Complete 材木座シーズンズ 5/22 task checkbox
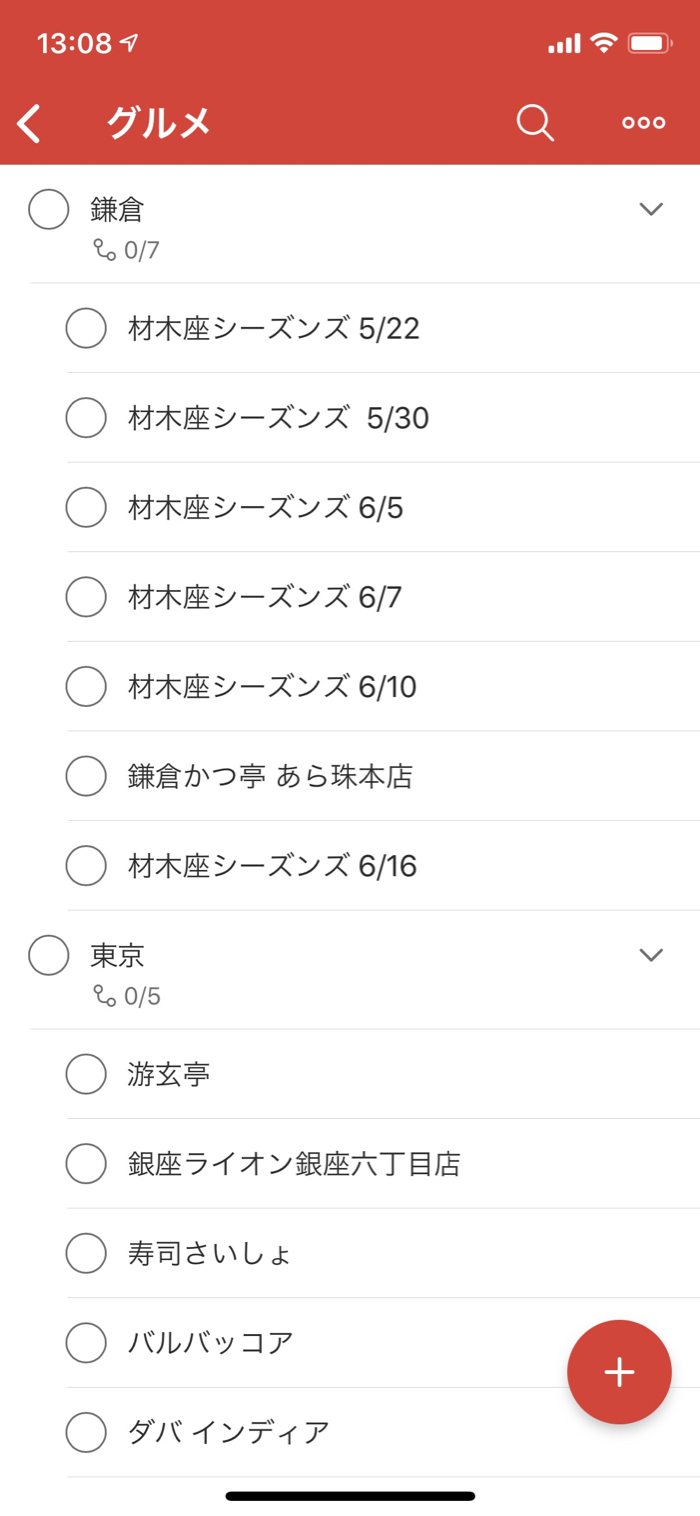This screenshot has height=1516, width=700. click(x=86, y=328)
